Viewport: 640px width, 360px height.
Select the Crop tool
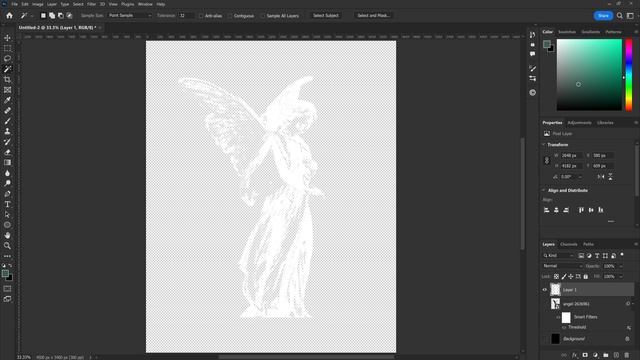7,79
